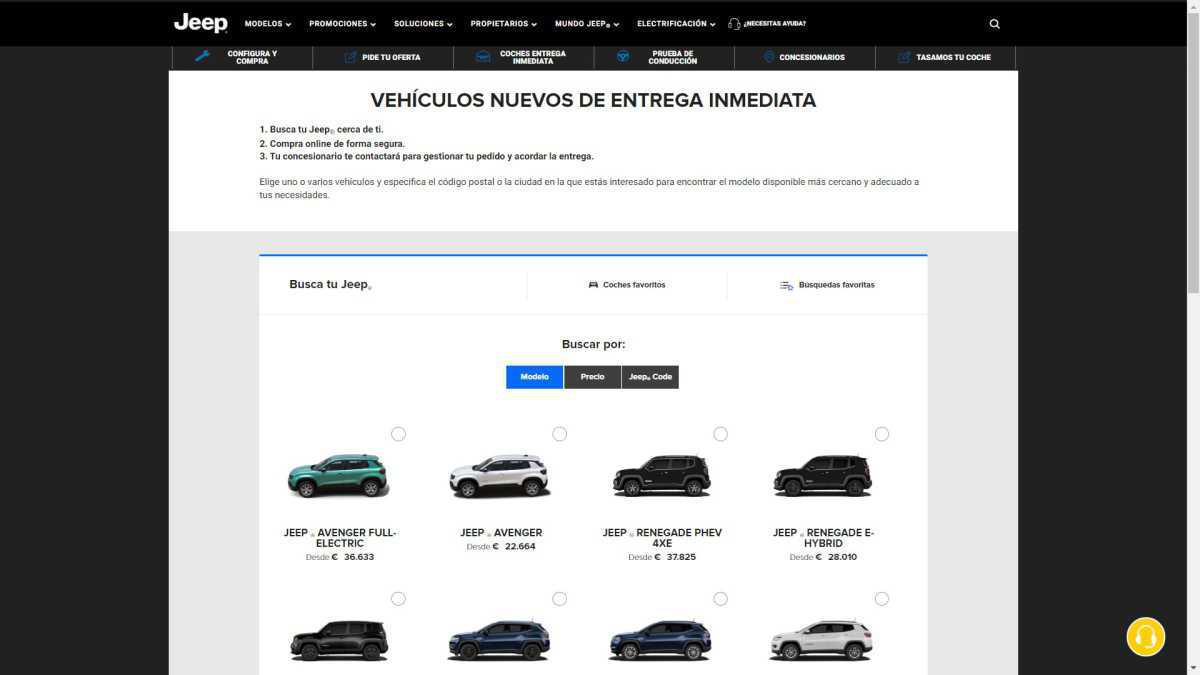This screenshot has height=675, width=1200.
Task: Expand the PROMOCIONES menu
Action: tap(340, 23)
